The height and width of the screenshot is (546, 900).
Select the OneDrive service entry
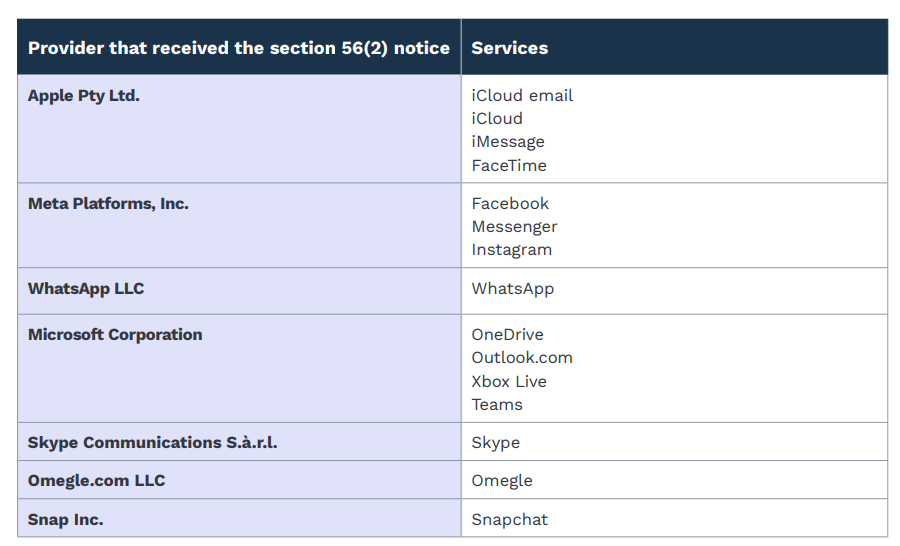(507, 334)
